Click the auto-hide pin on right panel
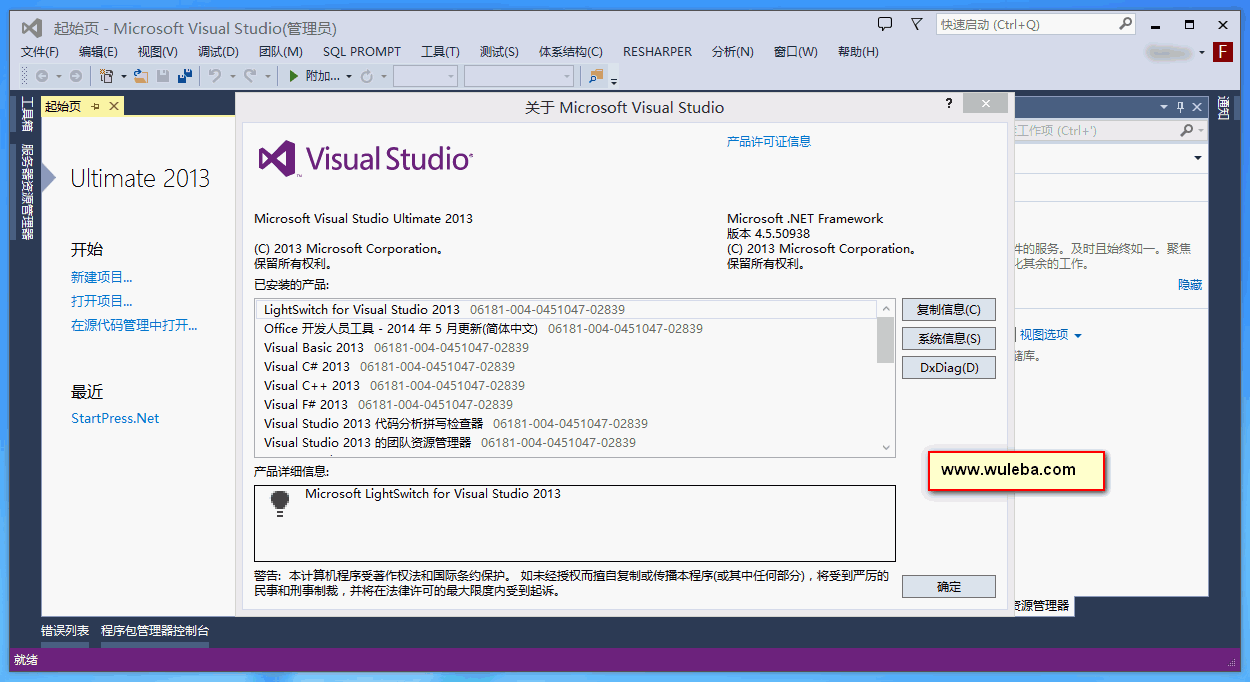The width and height of the screenshot is (1250, 682). (x=1180, y=106)
